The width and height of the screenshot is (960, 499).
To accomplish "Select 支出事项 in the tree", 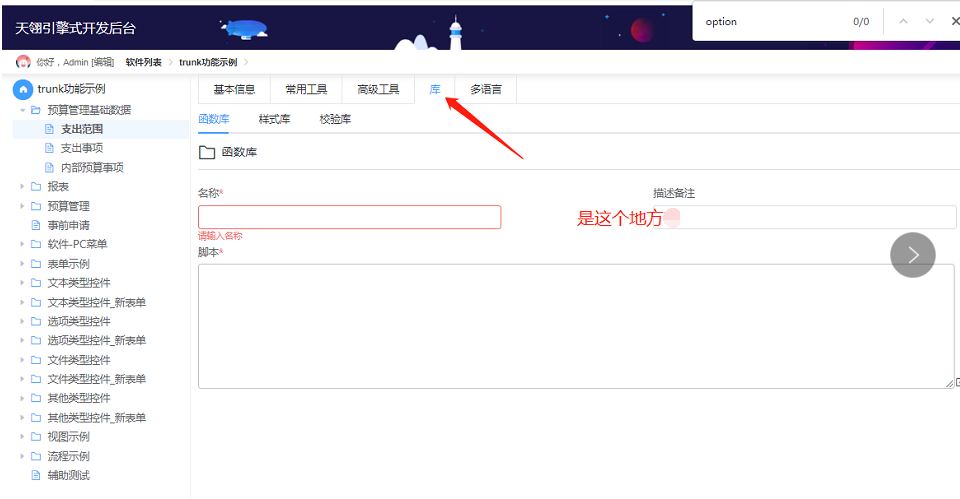I will 81,148.
